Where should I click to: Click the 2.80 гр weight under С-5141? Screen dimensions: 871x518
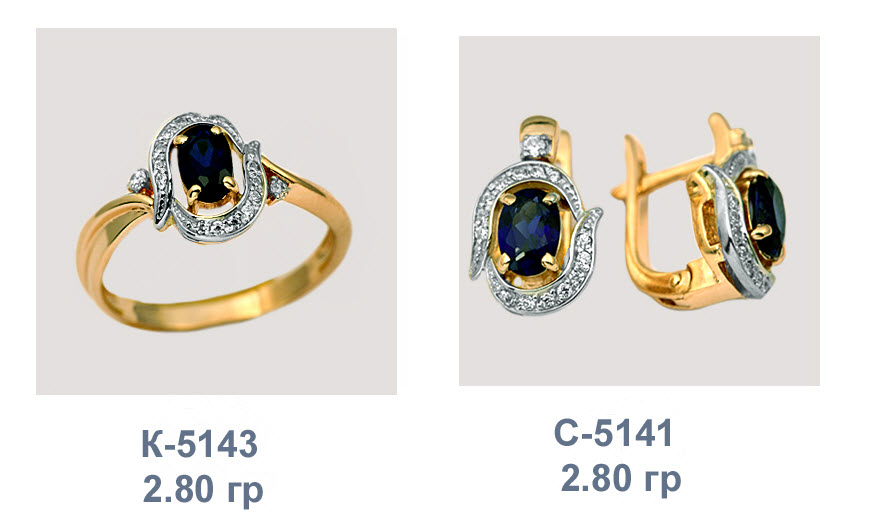[x=621, y=478]
